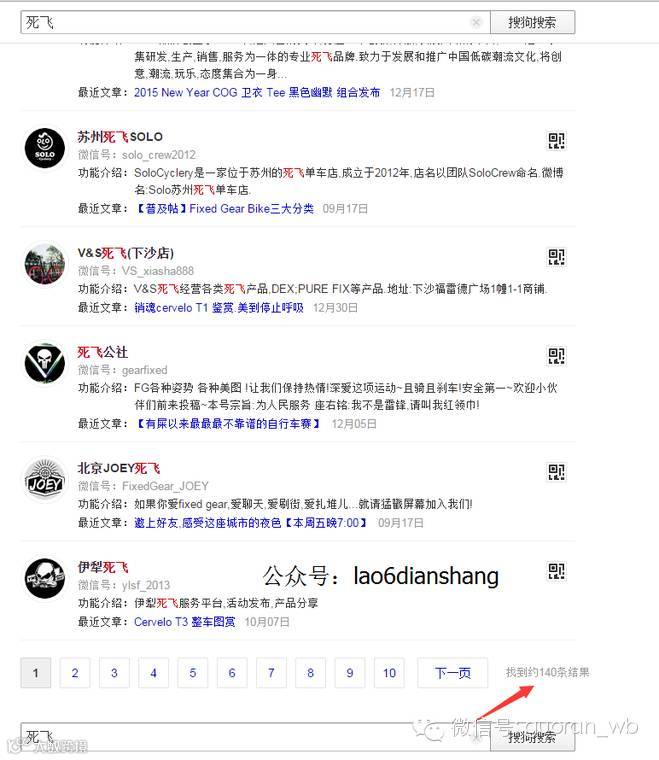Image resolution: width=659 pixels, height=760 pixels.
Task: Open article 销魂cervelo T1 鉴赏
Action: (x=219, y=308)
